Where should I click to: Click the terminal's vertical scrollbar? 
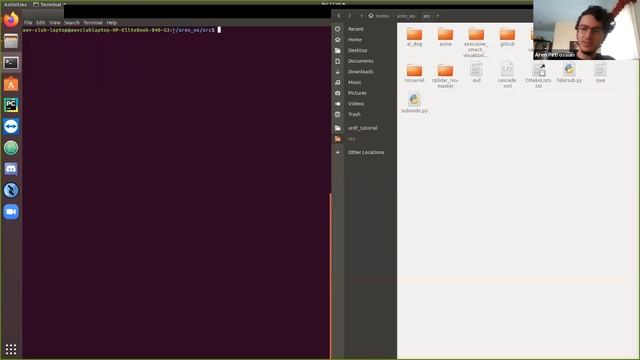click(330, 276)
